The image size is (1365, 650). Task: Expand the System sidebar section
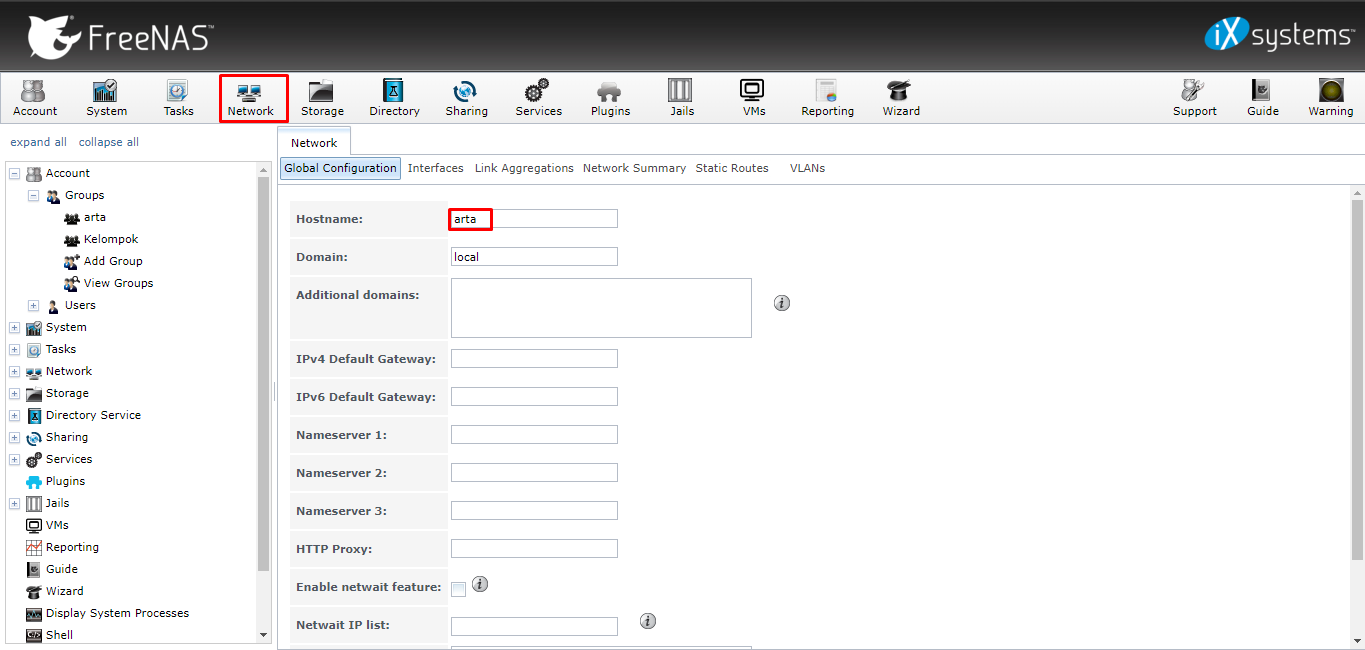click(x=13, y=327)
